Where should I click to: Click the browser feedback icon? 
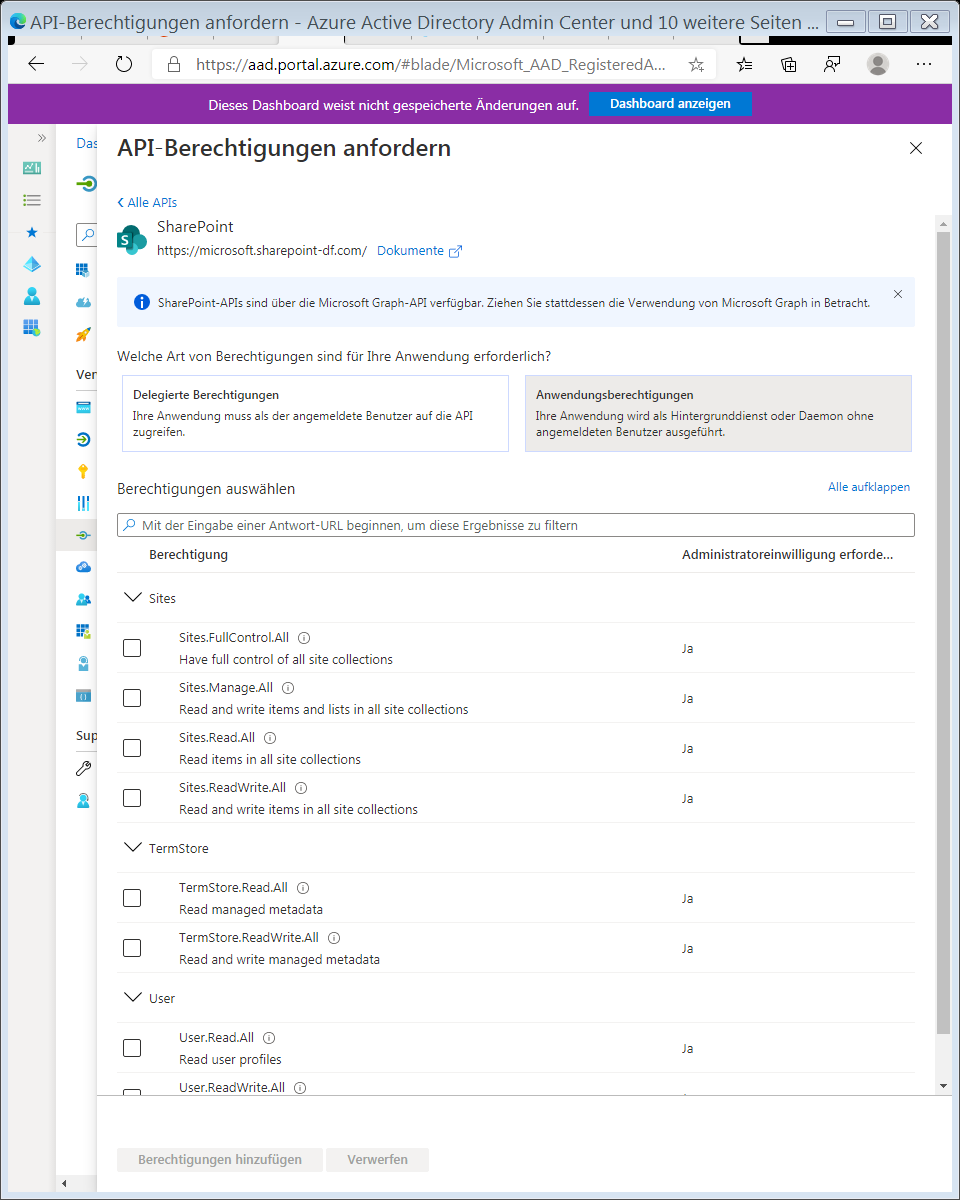[832, 64]
